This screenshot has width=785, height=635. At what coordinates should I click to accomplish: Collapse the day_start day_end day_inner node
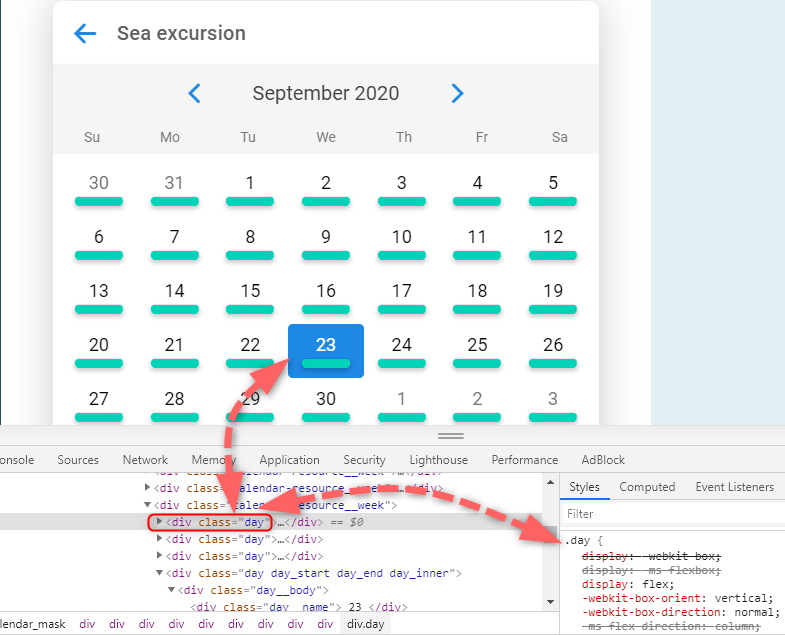159,573
